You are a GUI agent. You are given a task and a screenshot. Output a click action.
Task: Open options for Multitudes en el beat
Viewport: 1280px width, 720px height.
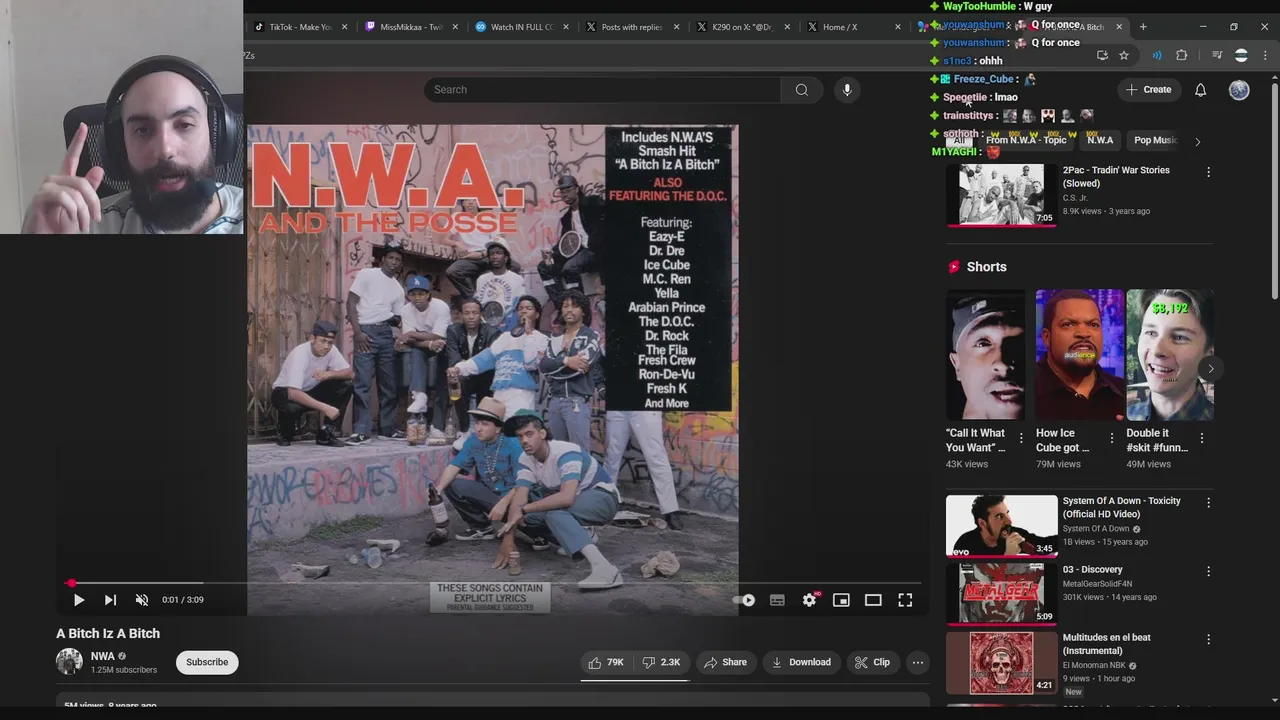point(1208,639)
